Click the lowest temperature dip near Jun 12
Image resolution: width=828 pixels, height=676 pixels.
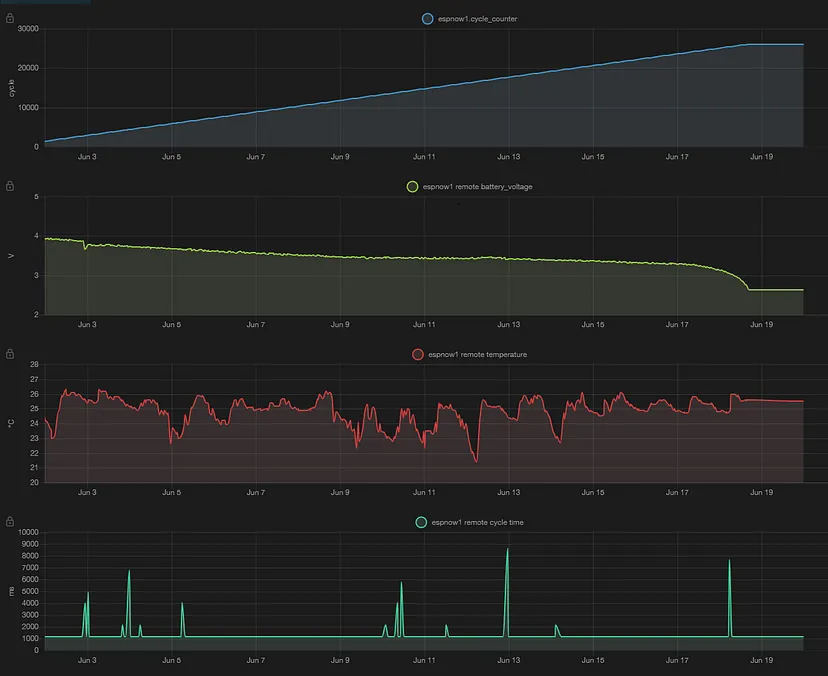click(x=476, y=460)
